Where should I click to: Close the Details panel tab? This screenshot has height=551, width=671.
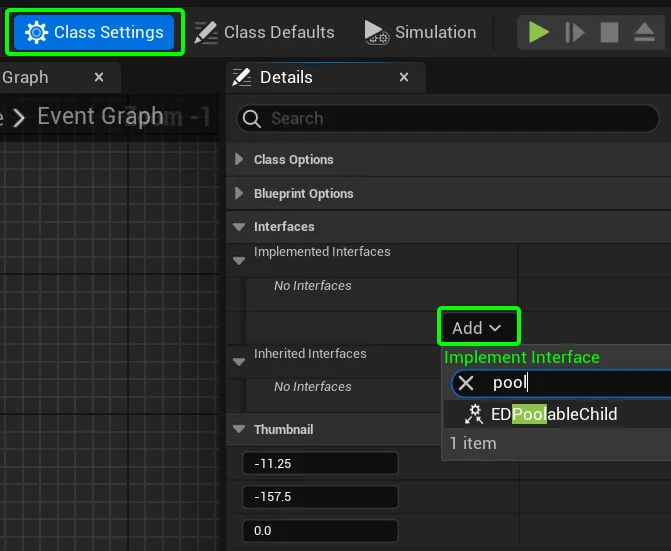click(x=404, y=77)
